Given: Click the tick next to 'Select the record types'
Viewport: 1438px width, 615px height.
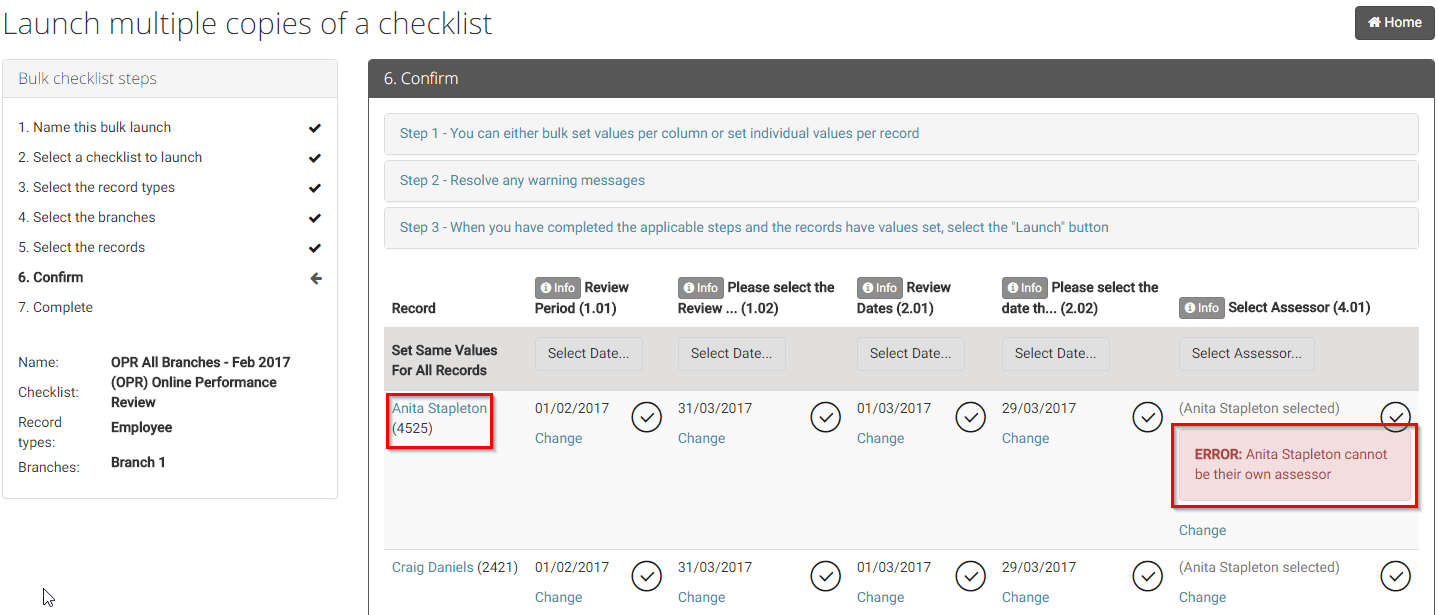Looking at the screenshot, I should 315,188.
